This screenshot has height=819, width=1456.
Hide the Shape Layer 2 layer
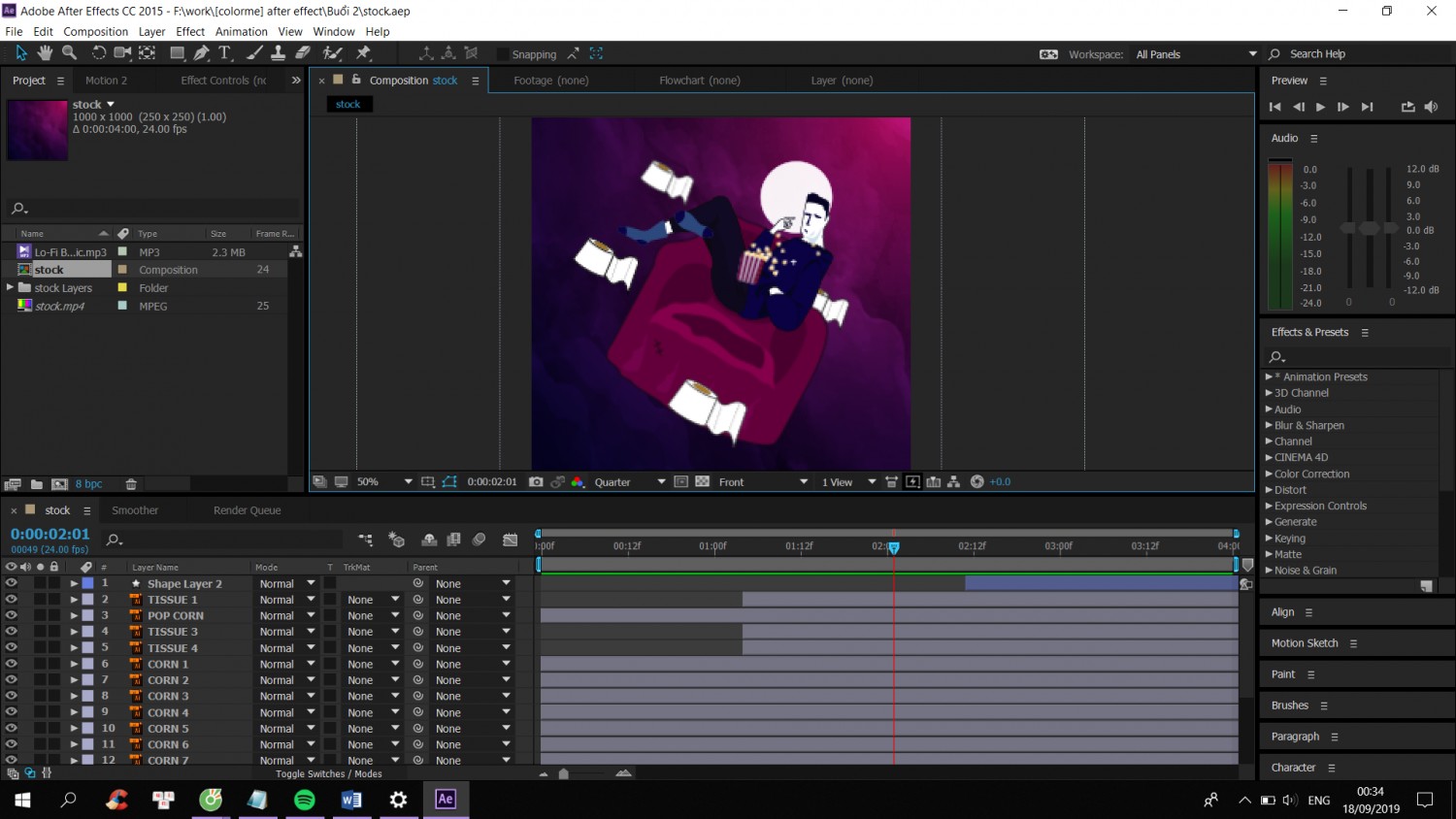(x=11, y=583)
